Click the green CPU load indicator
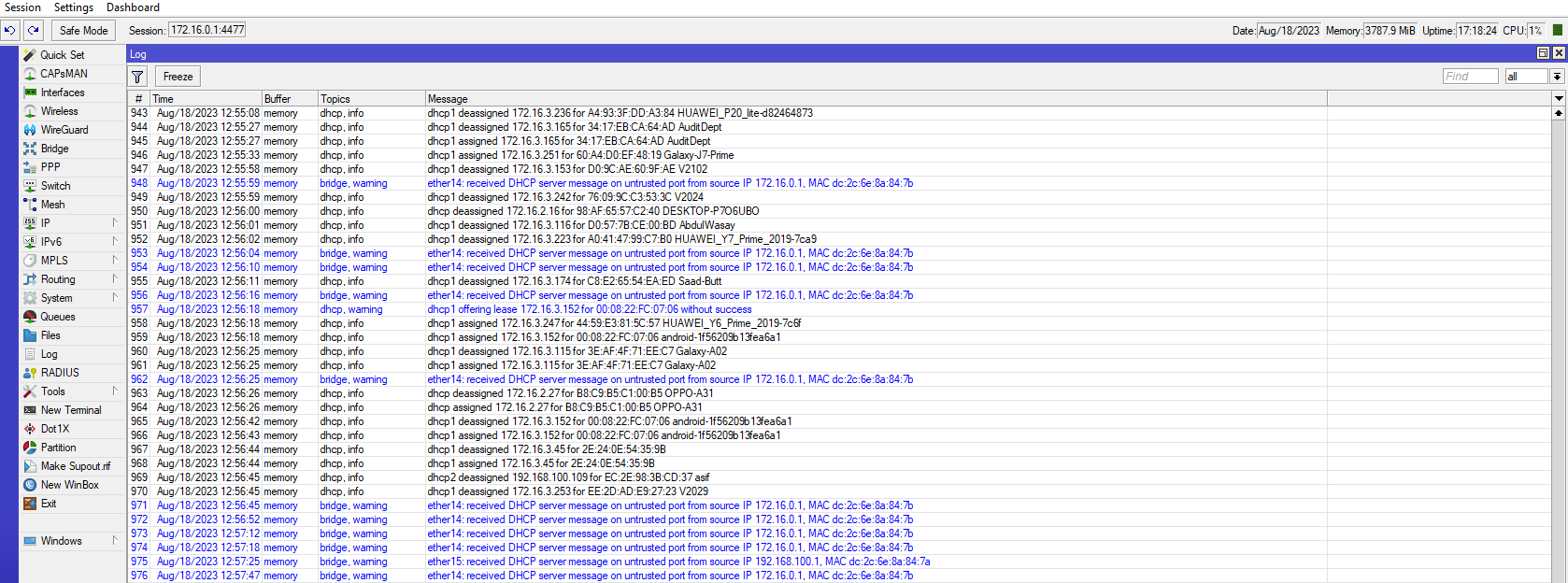The width and height of the screenshot is (1568, 583). pos(1558,30)
